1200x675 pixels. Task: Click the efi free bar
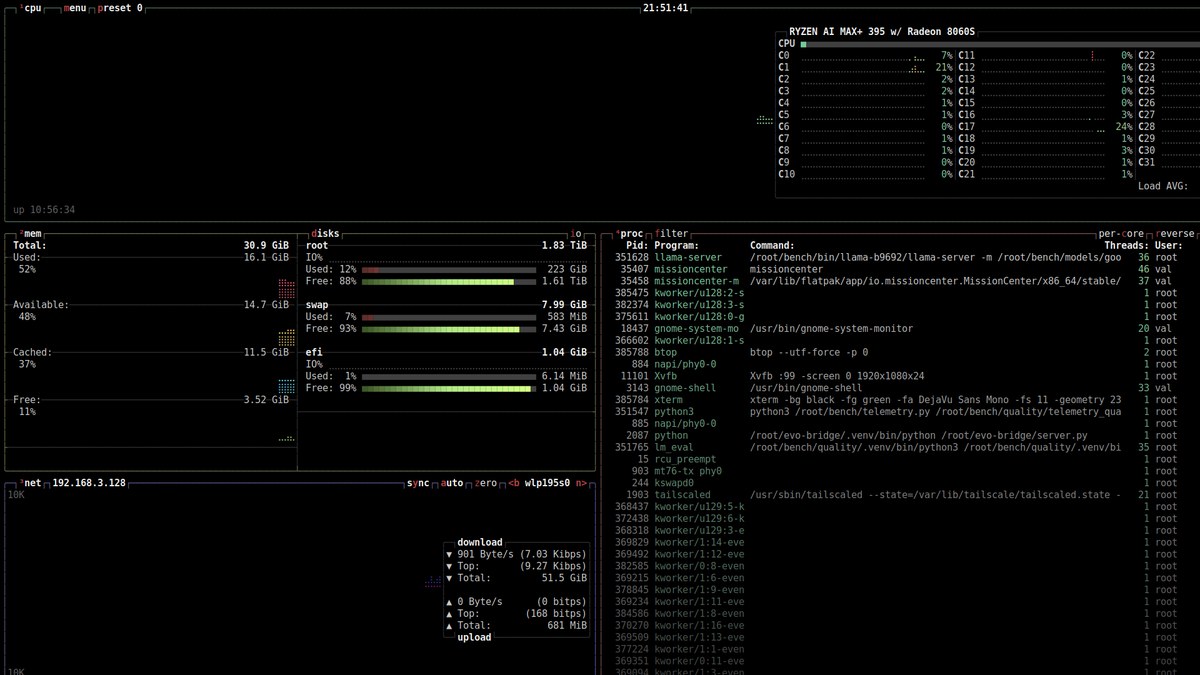tap(449, 388)
